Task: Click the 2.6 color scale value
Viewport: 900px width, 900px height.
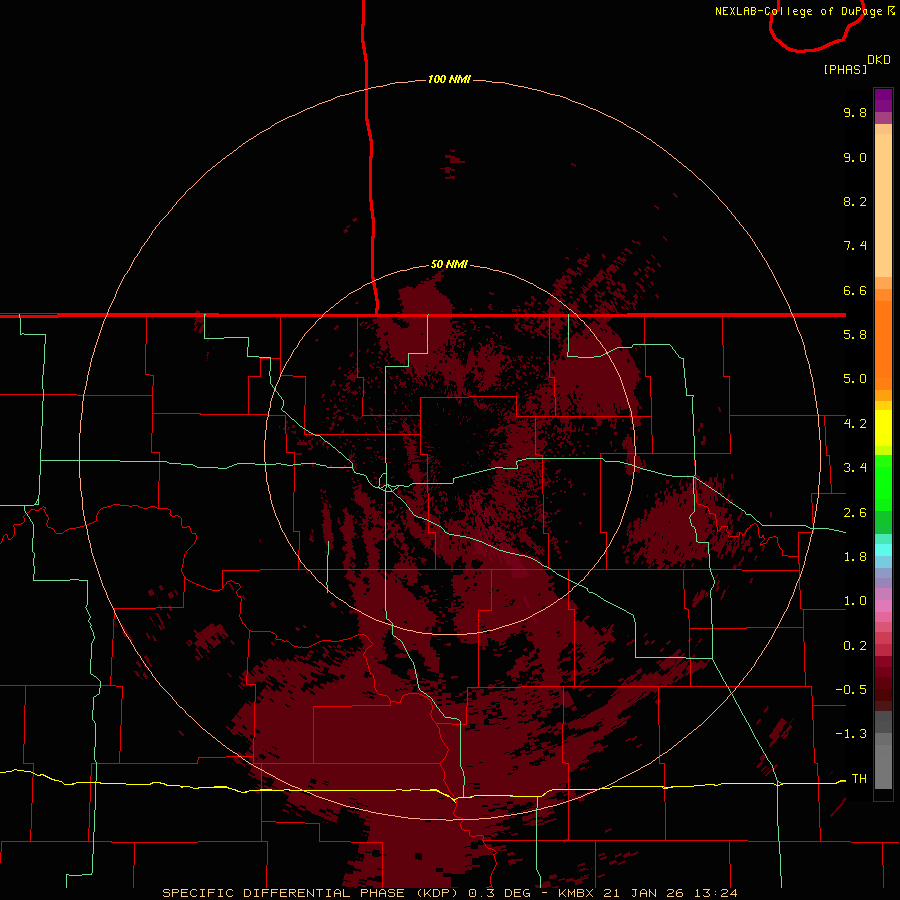Action: (x=855, y=513)
